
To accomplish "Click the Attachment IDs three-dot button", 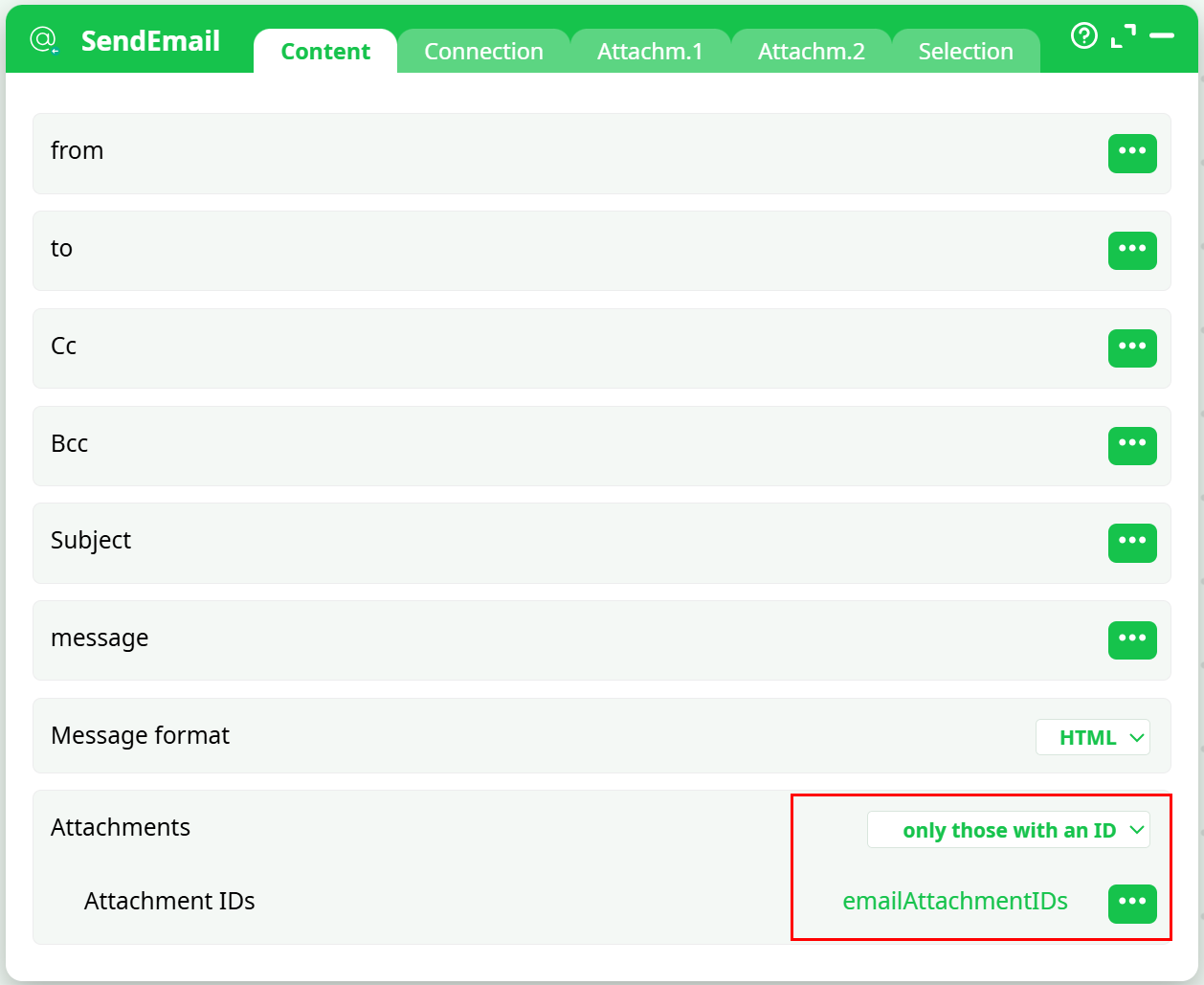I will point(1132,904).
